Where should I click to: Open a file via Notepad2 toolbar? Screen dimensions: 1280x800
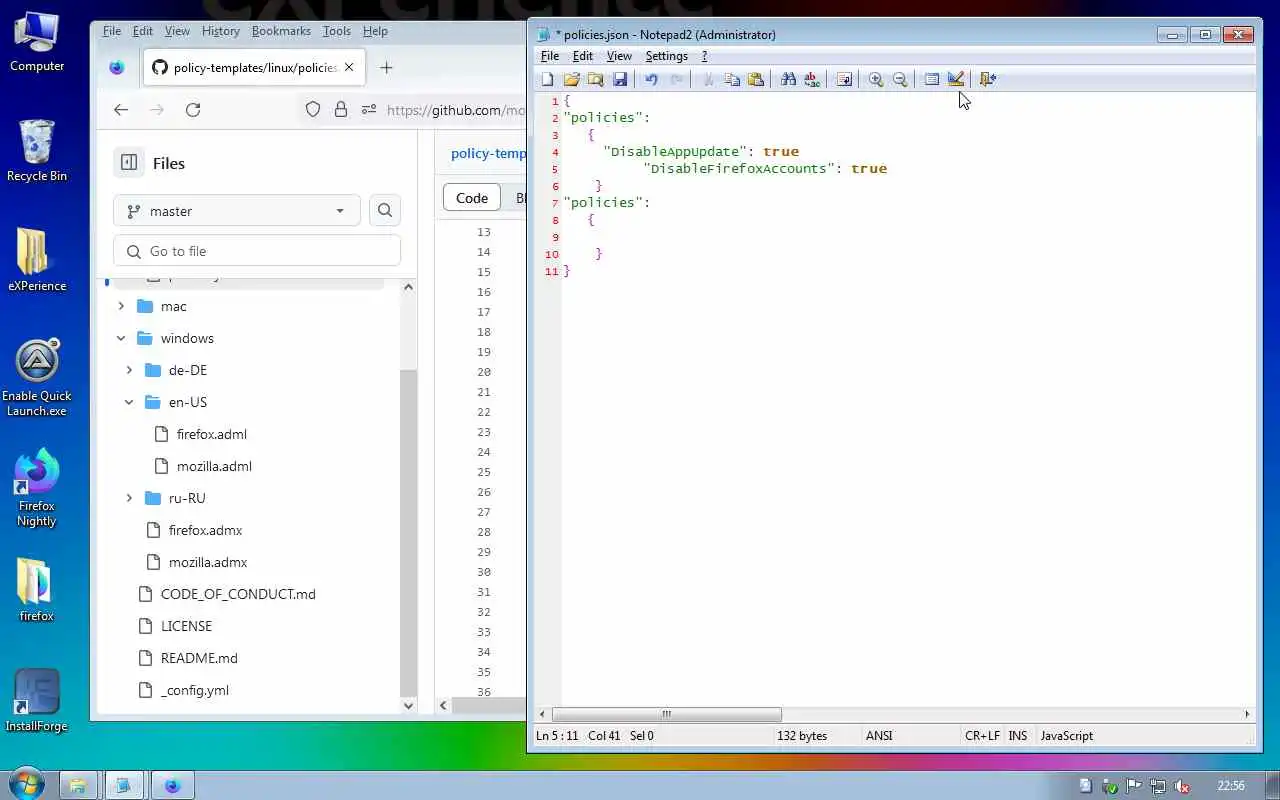point(571,79)
